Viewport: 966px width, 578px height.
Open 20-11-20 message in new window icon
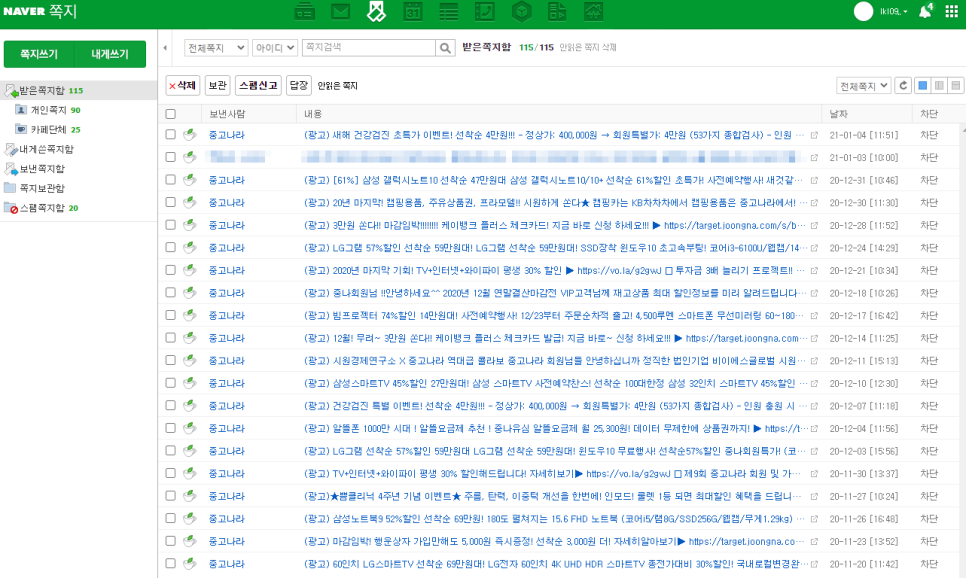pos(814,564)
